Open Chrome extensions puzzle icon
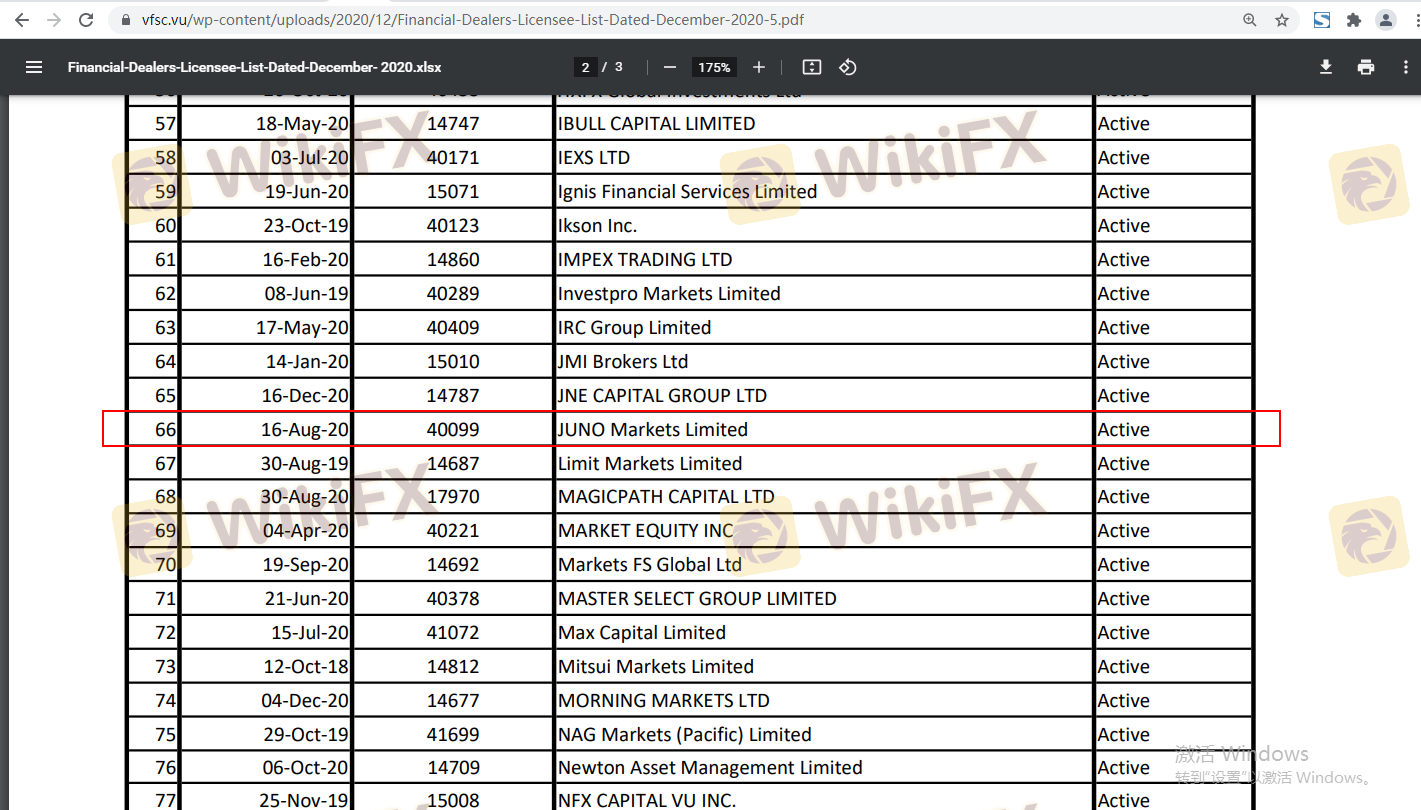Screen dimensions: 1421x810 1354,20
